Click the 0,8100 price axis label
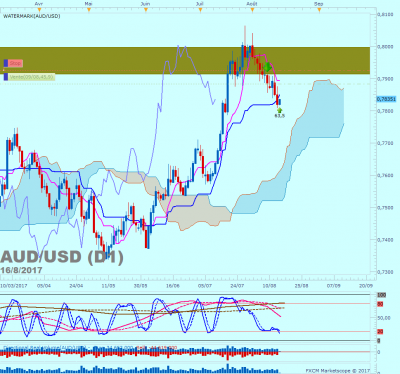Viewport: 400px width, 374px height. pyautogui.click(x=385, y=15)
